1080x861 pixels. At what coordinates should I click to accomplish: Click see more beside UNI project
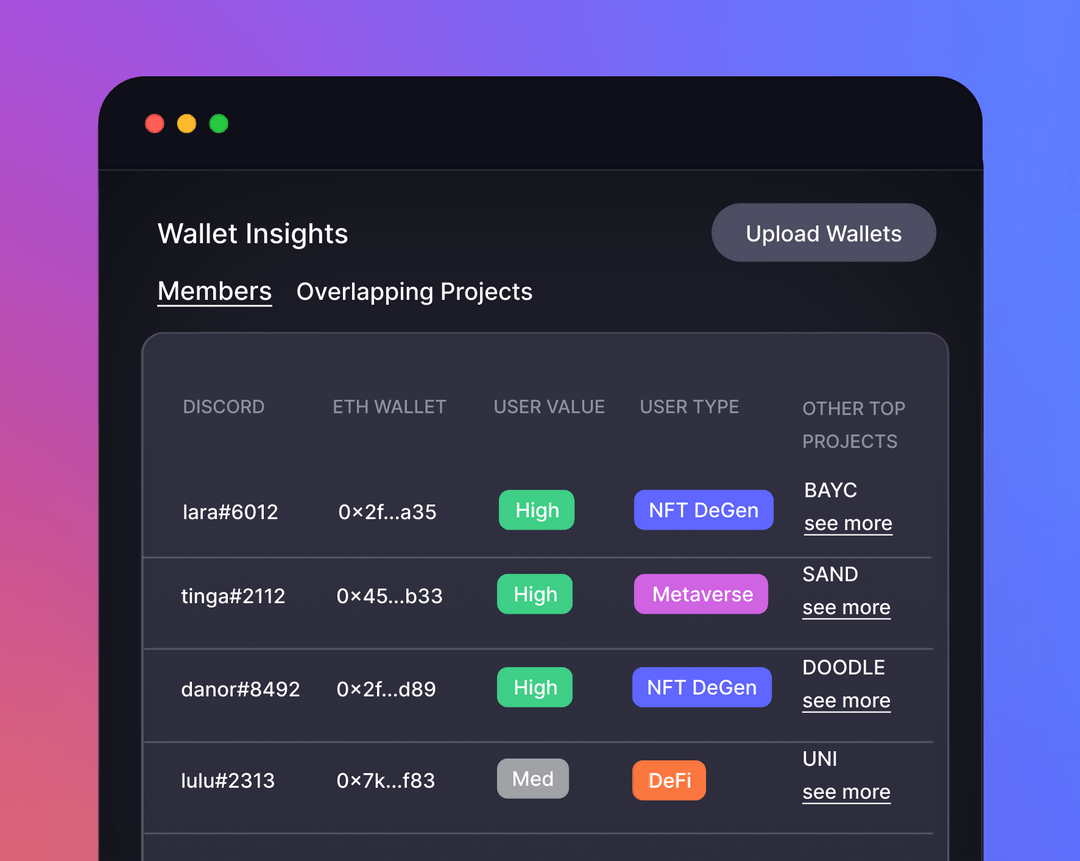[x=846, y=791]
